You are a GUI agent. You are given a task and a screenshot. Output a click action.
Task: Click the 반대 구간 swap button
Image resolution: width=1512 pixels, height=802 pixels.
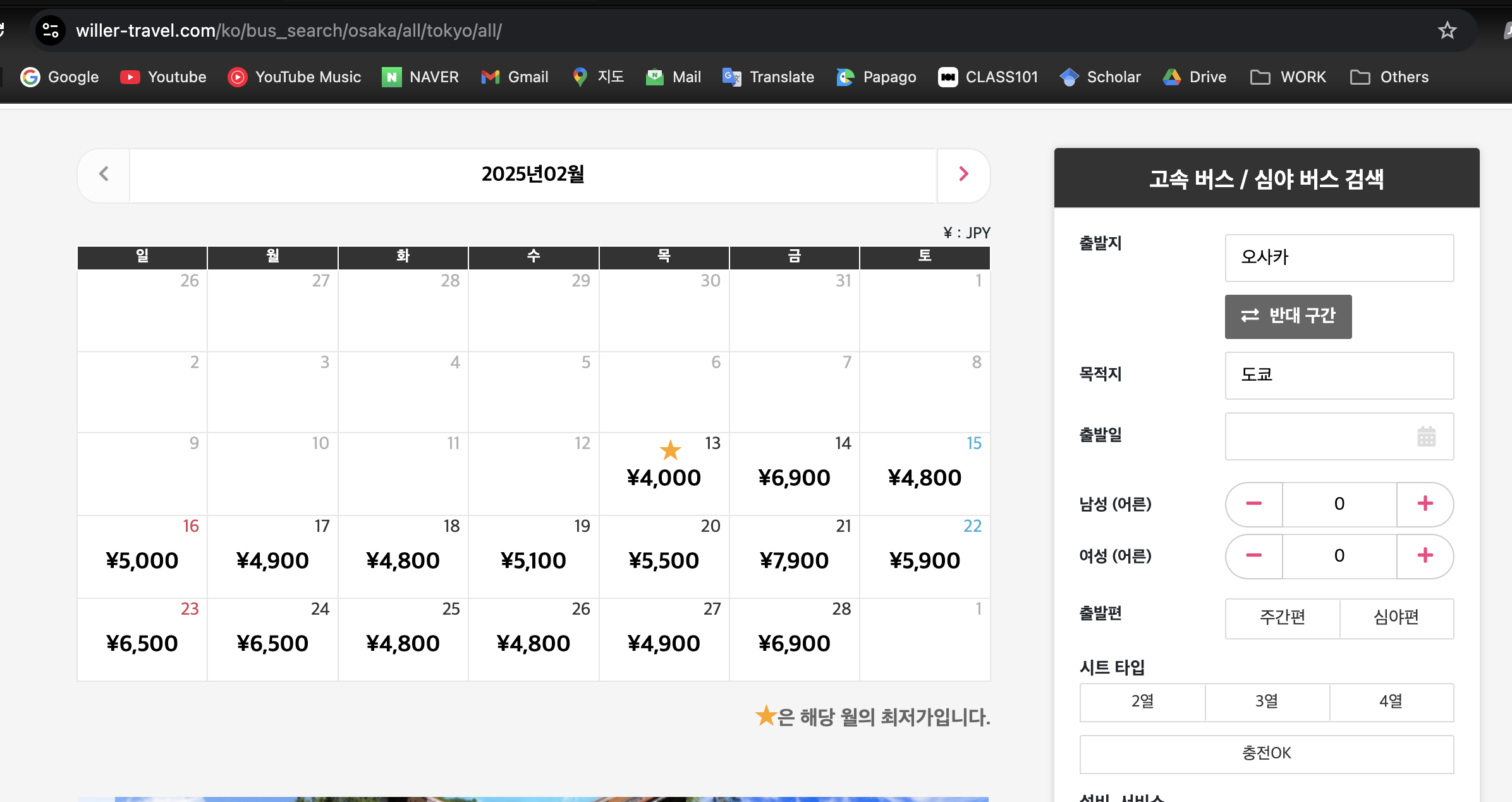tap(1288, 316)
